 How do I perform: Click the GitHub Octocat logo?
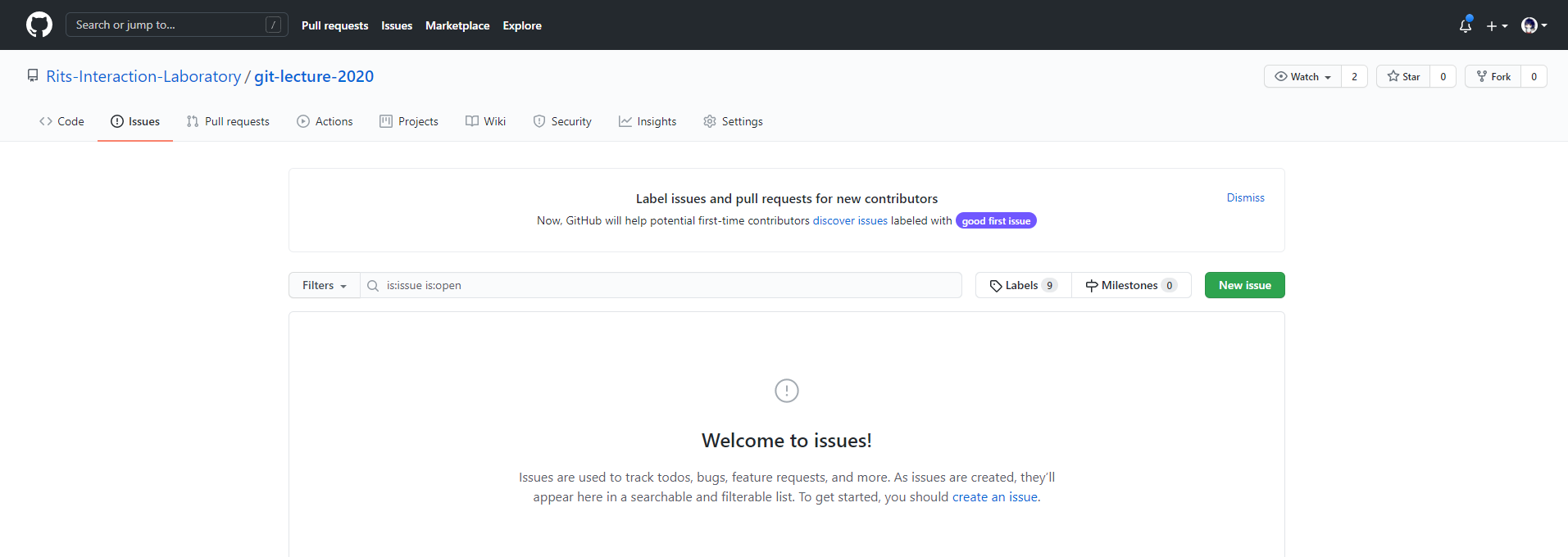39,25
